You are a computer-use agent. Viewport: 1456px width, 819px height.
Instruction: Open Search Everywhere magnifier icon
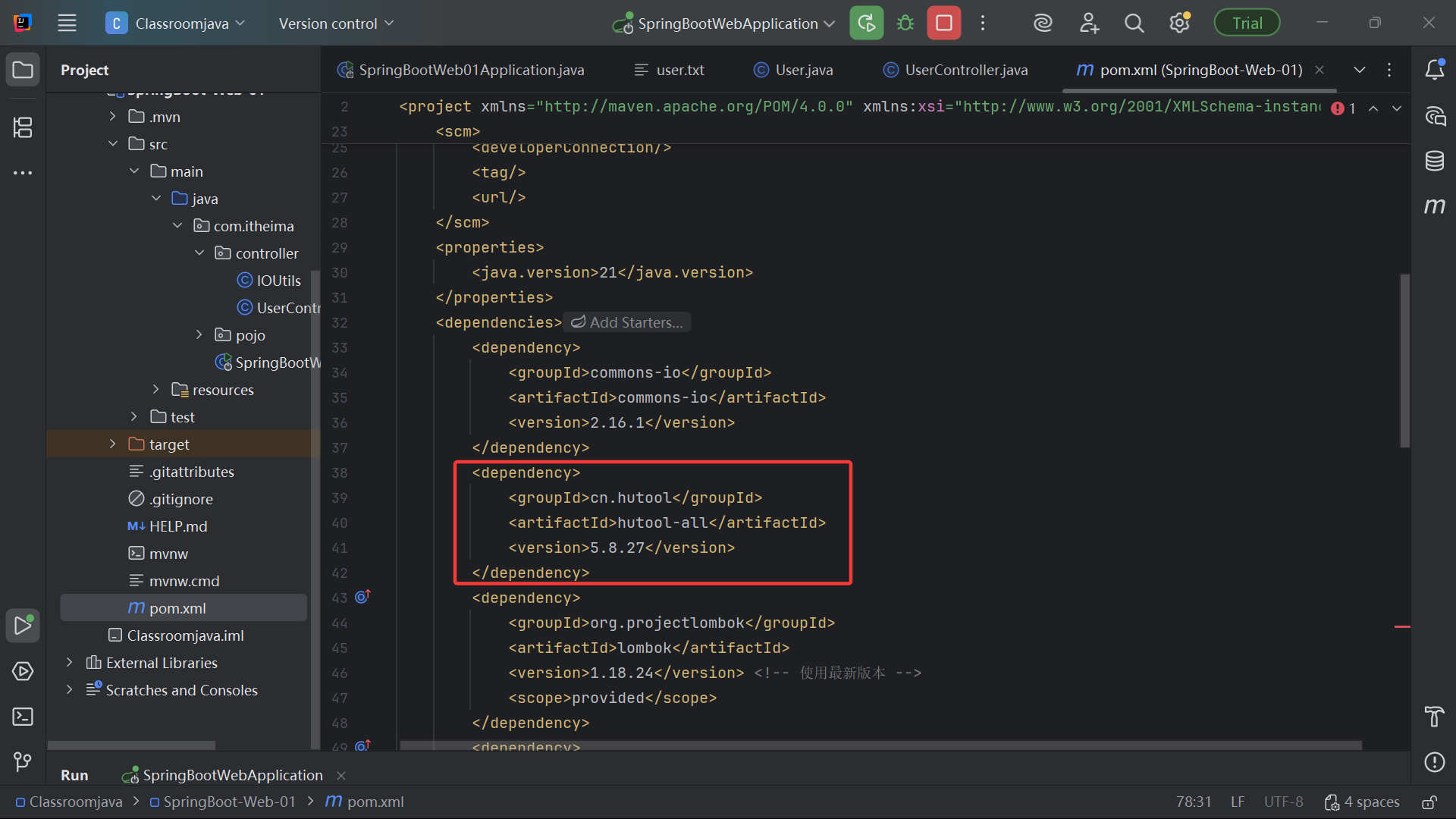(x=1134, y=23)
